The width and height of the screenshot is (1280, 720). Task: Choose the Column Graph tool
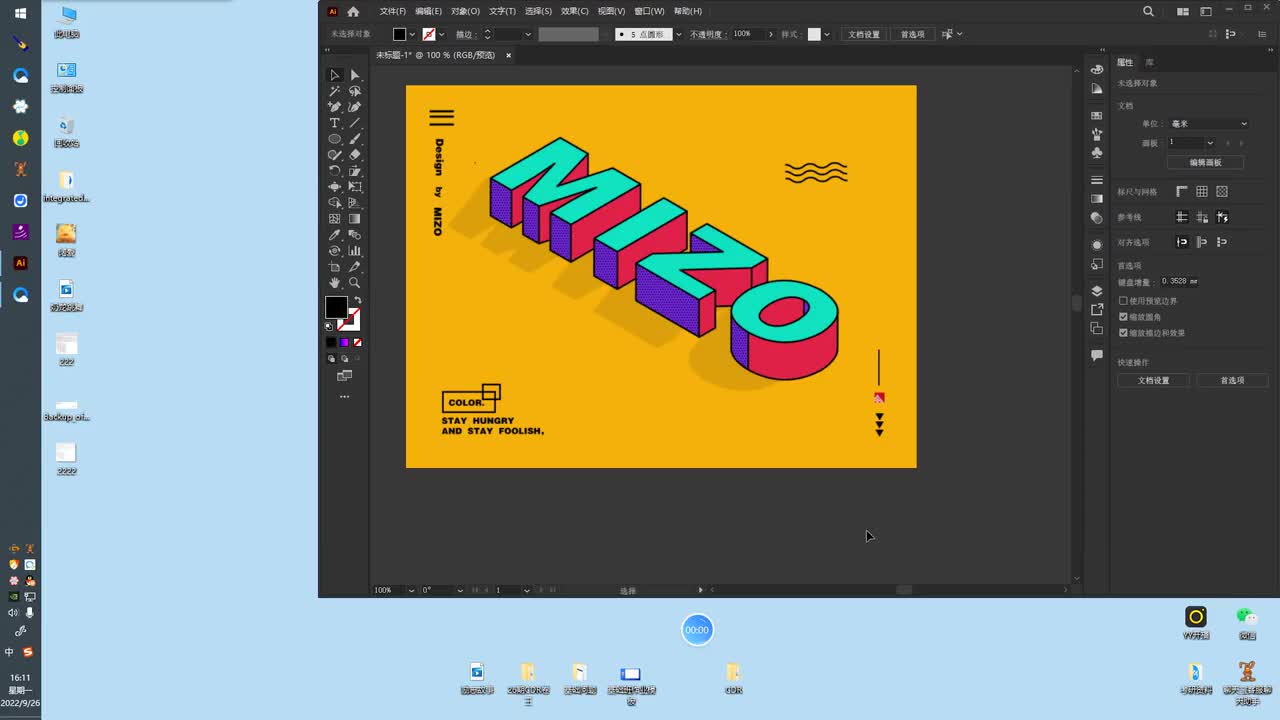(355, 251)
